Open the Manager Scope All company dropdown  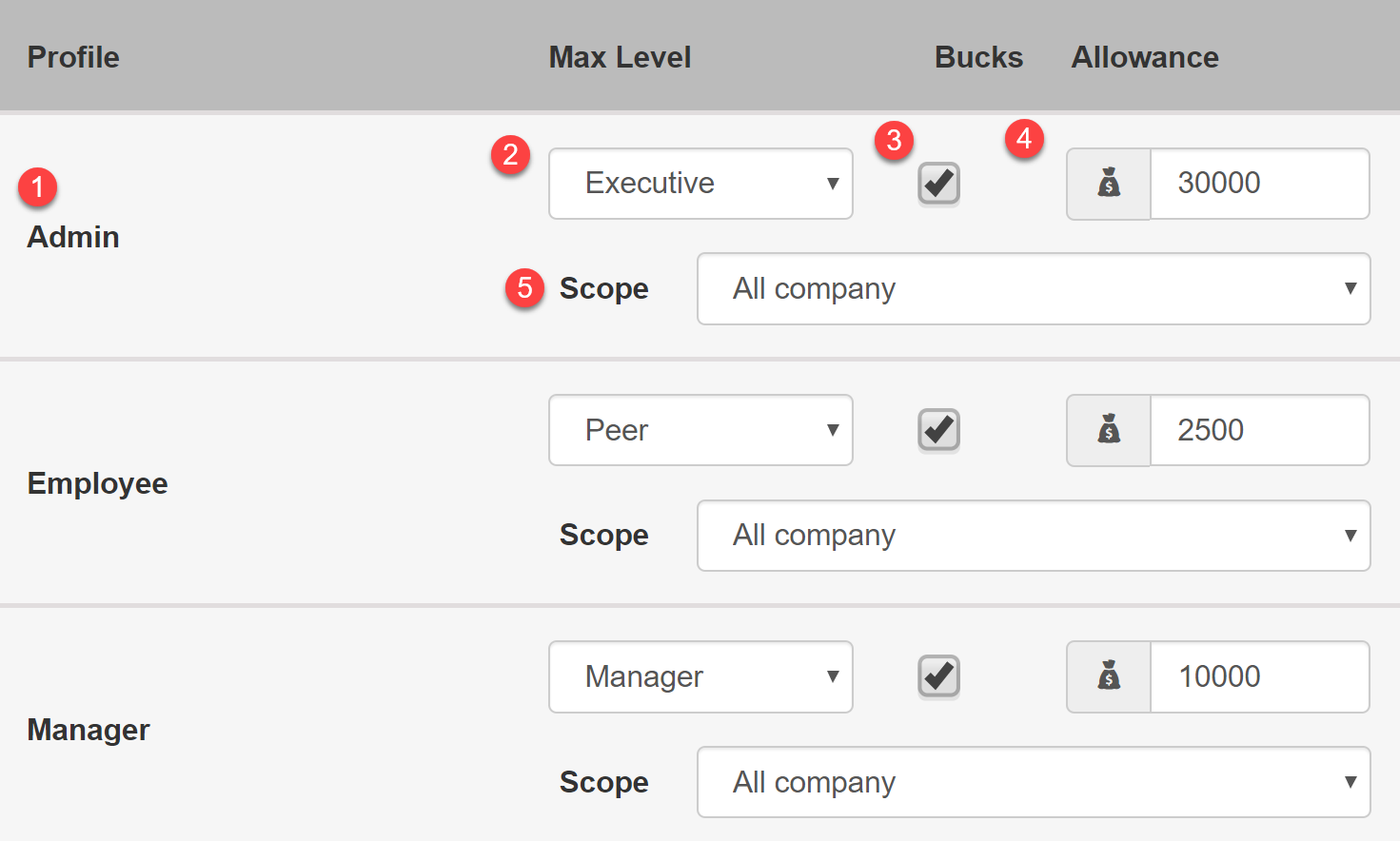[x=1034, y=782]
